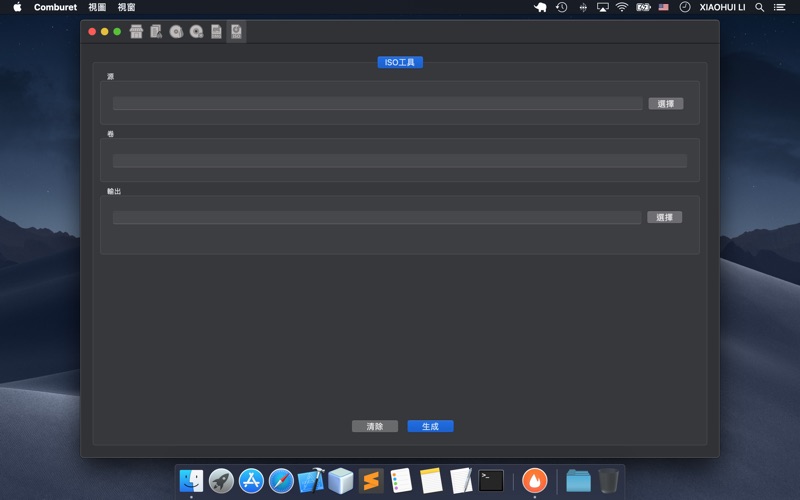Open the 視圖 menu in menu bar

pyautogui.click(x=97, y=7)
